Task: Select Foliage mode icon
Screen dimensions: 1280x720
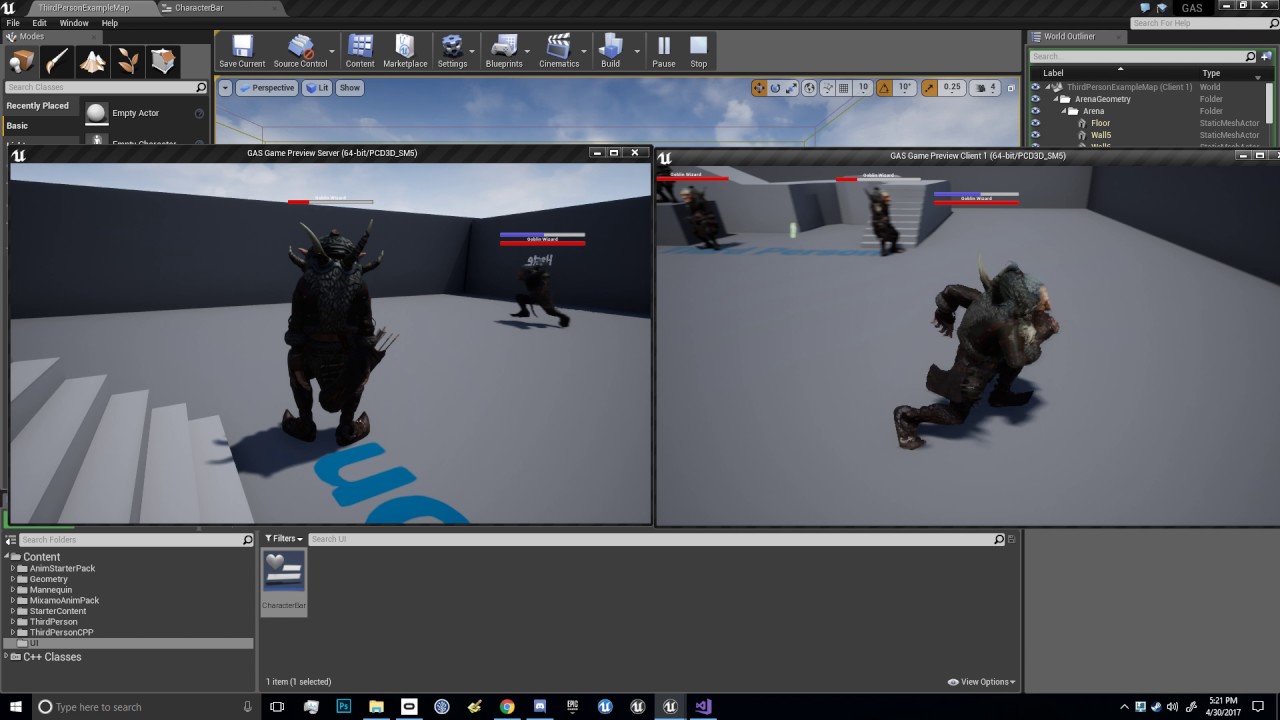Action: pyautogui.click(x=128, y=62)
